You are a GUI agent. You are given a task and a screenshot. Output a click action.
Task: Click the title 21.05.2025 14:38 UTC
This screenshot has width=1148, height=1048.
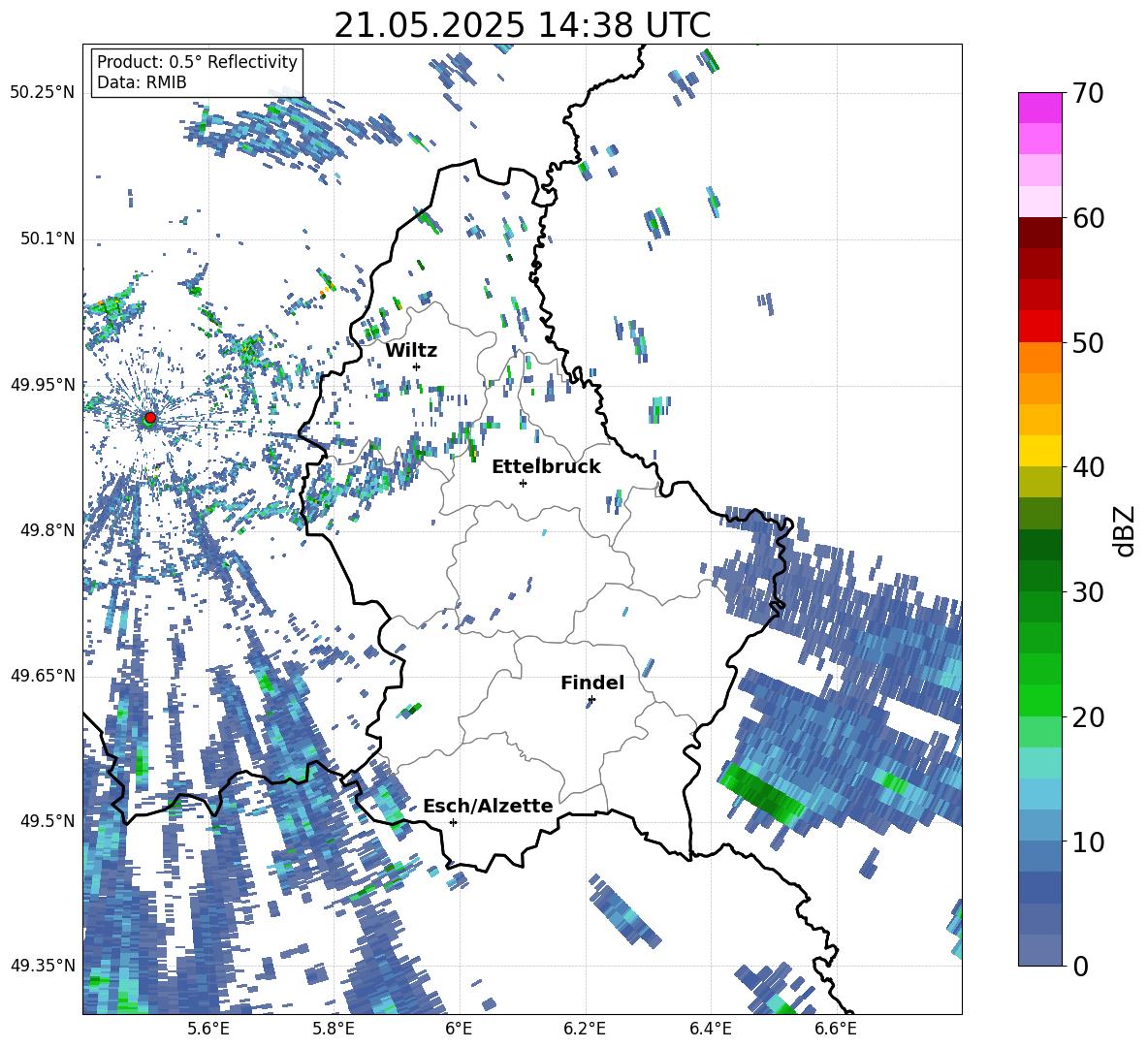(523, 25)
